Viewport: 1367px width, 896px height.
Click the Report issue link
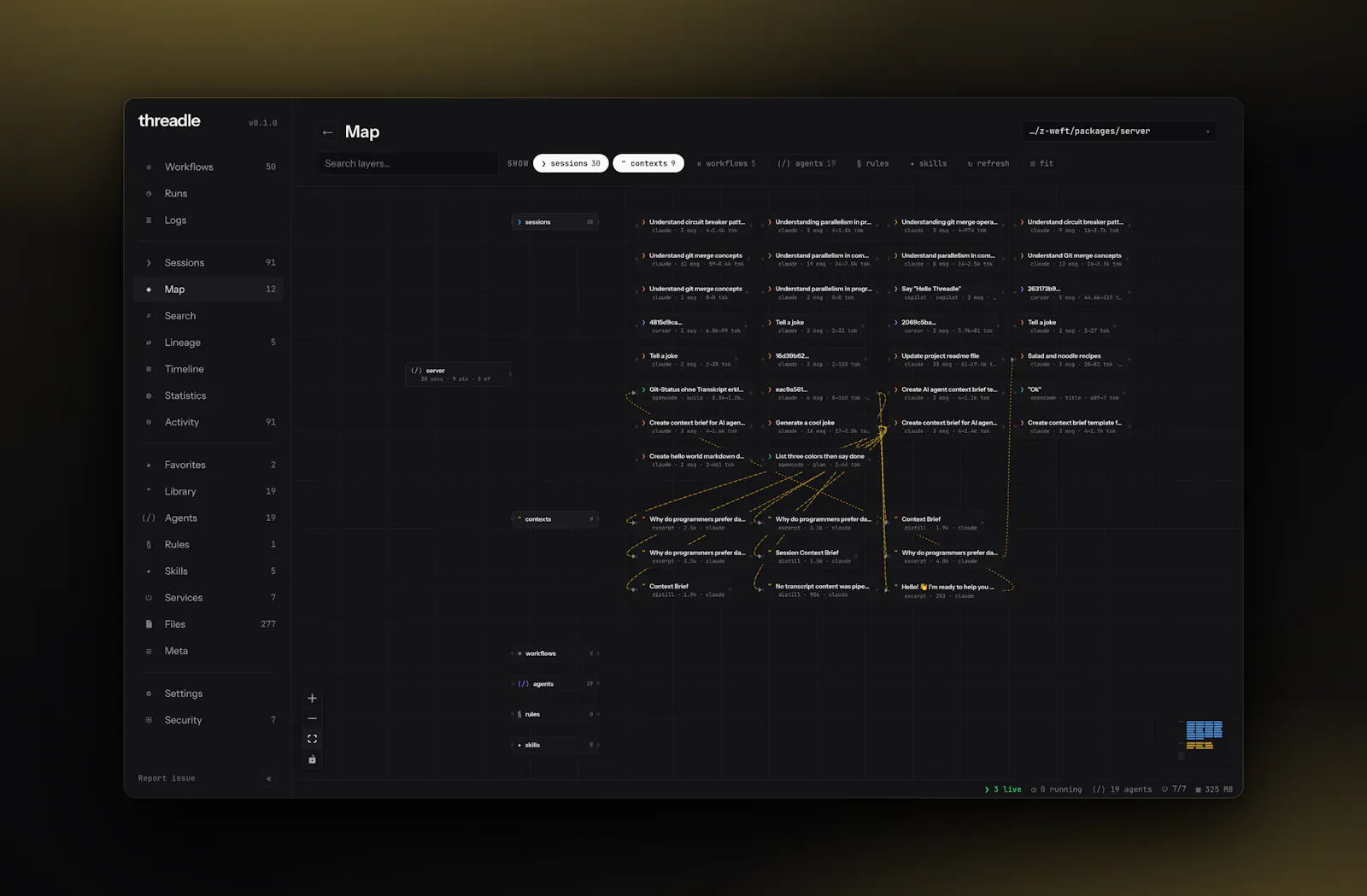coord(167,779)
